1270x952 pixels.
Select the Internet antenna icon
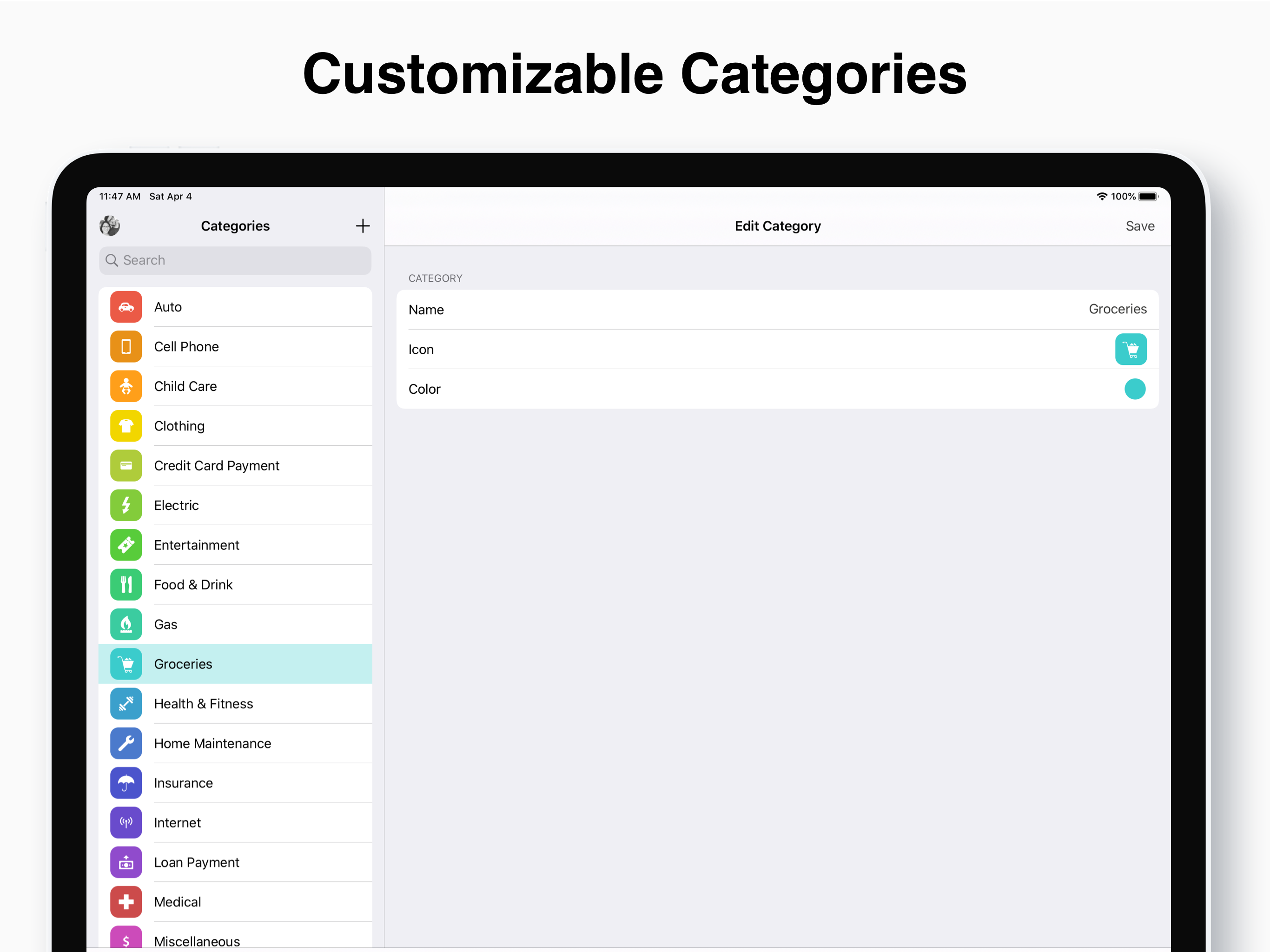point(126,823)
